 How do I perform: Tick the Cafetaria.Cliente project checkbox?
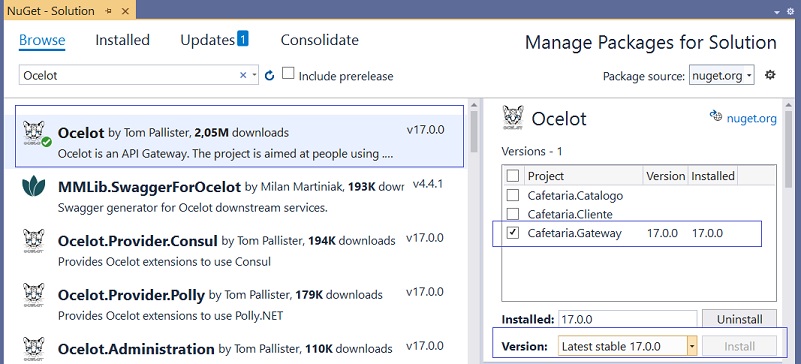[512, 214]
